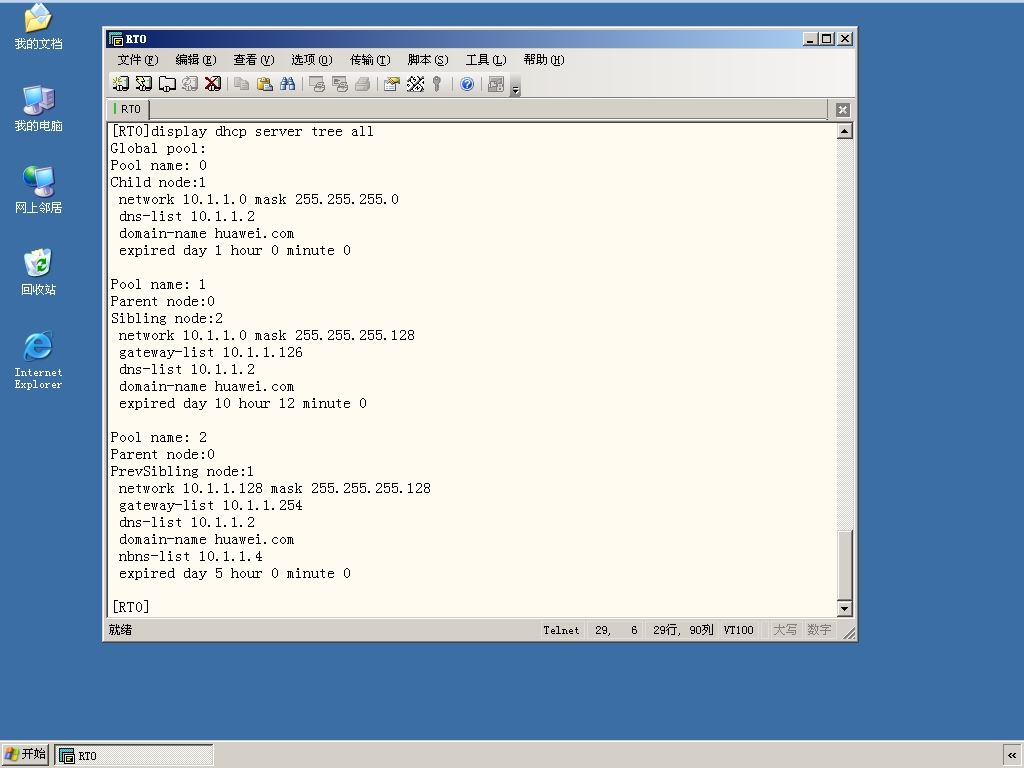The height and width of the screenshot is (768, 1024).
Task: Open the 脚本(S) menu
Action: click(428, 60)
